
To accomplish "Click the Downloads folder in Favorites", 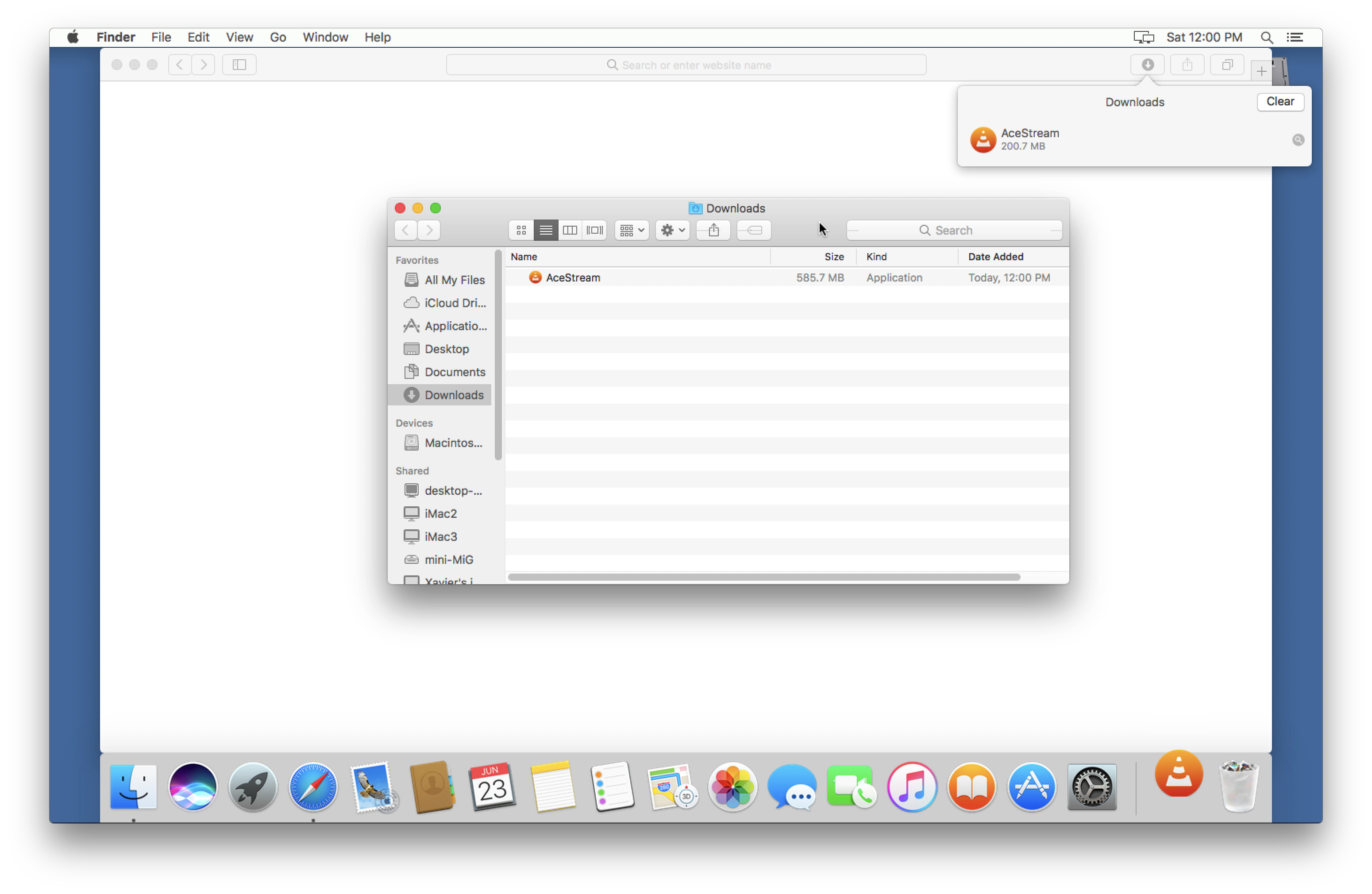I will [x=453, y=394].
